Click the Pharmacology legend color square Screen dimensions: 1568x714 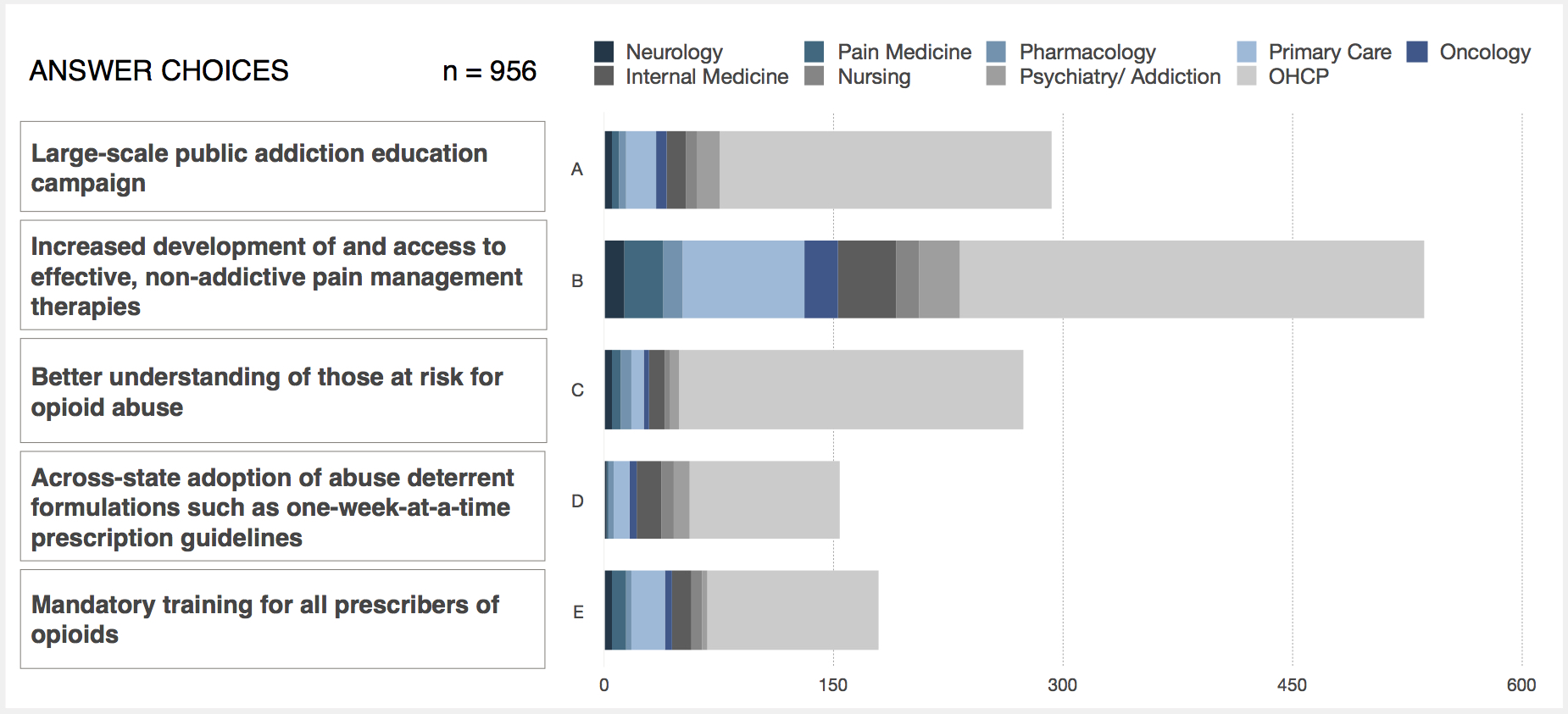click(x=996, y=52)
